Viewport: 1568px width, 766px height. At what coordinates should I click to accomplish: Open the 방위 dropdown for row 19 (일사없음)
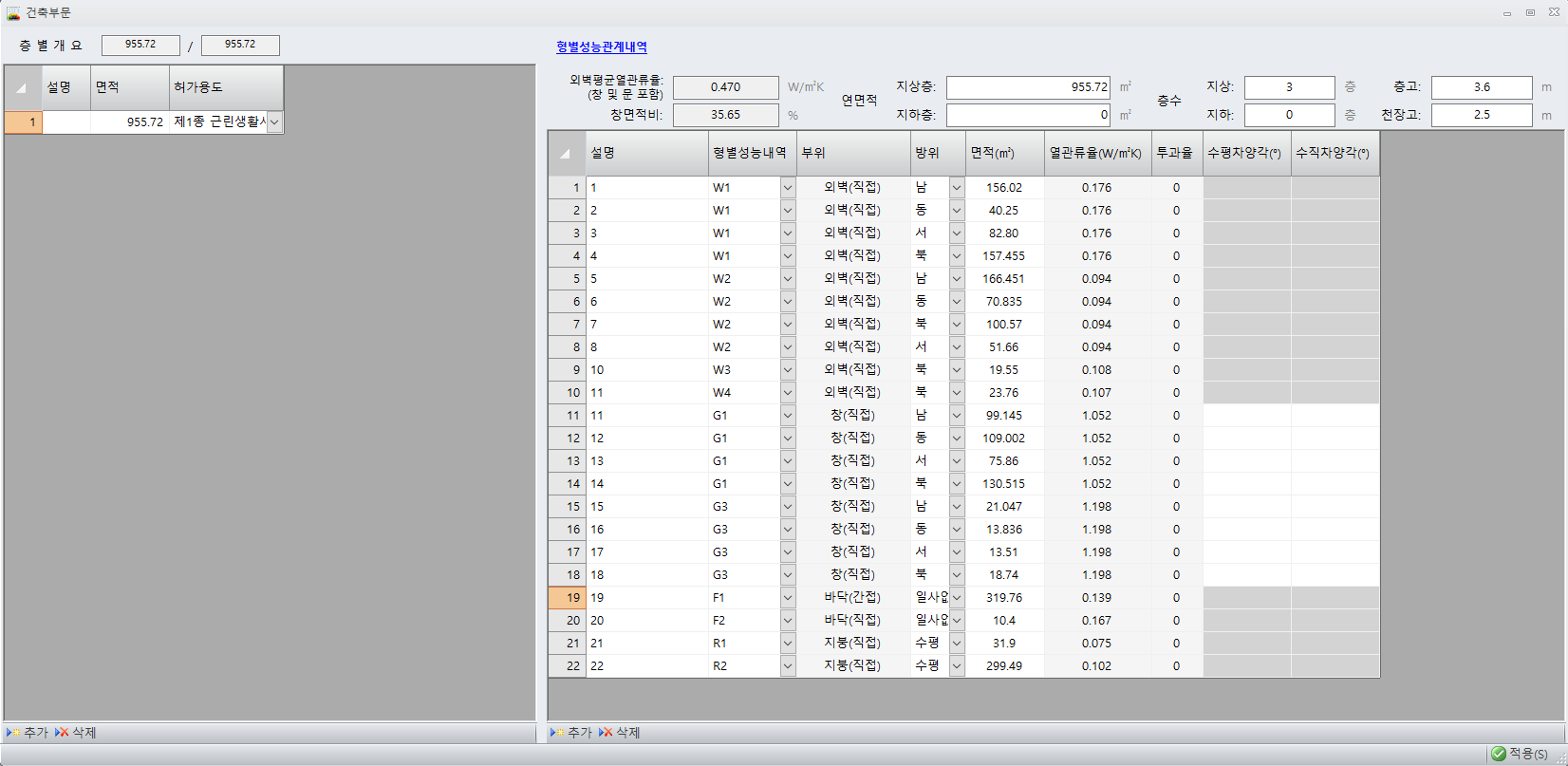[956, 598]
